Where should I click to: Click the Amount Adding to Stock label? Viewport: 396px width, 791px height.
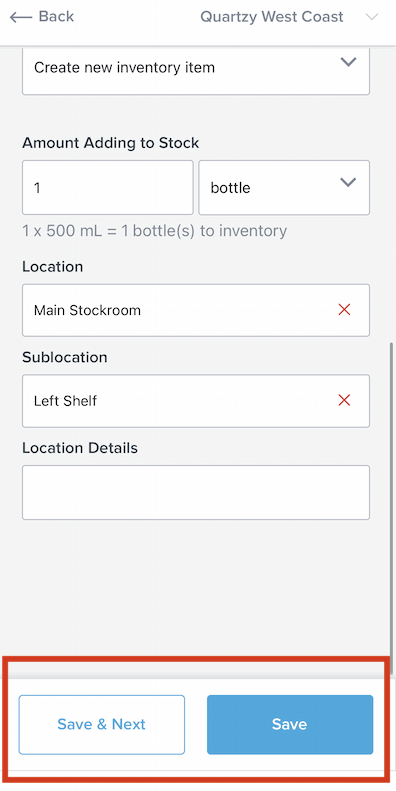110,143
